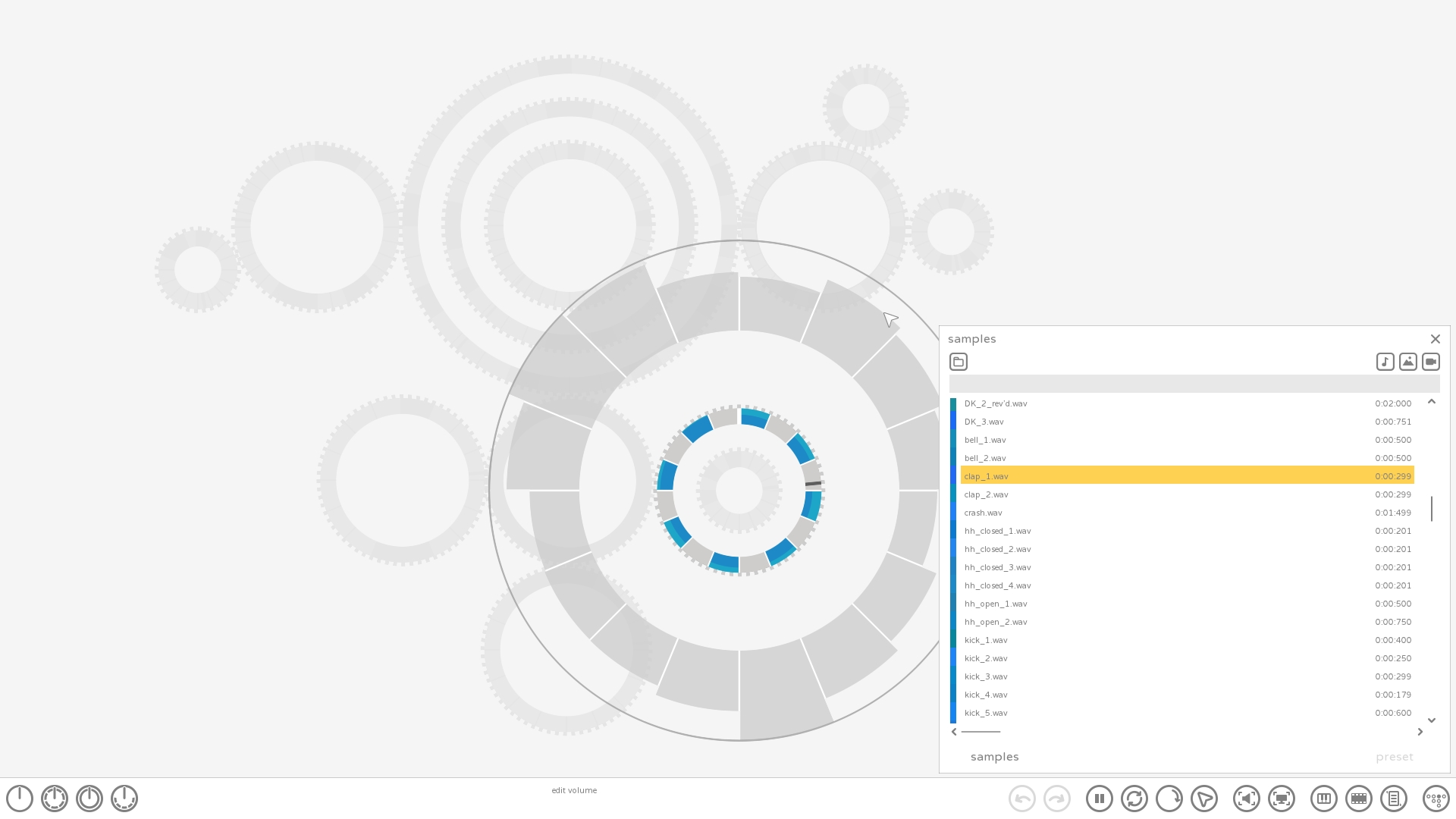Click the document list icon
1456x819 pixels.
click(x=1393, y=799)
